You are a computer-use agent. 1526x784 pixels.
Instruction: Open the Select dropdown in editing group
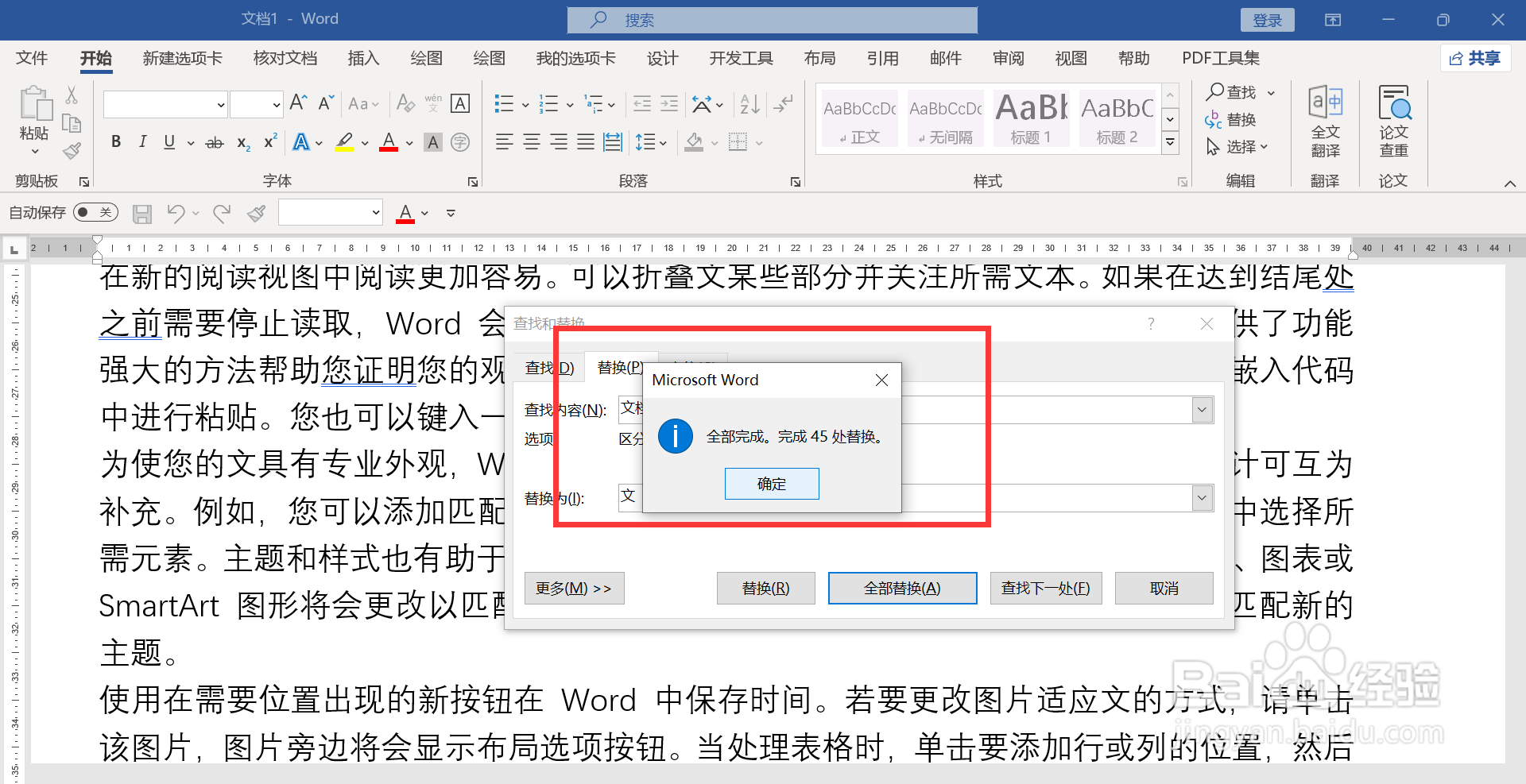[1236, 147]
